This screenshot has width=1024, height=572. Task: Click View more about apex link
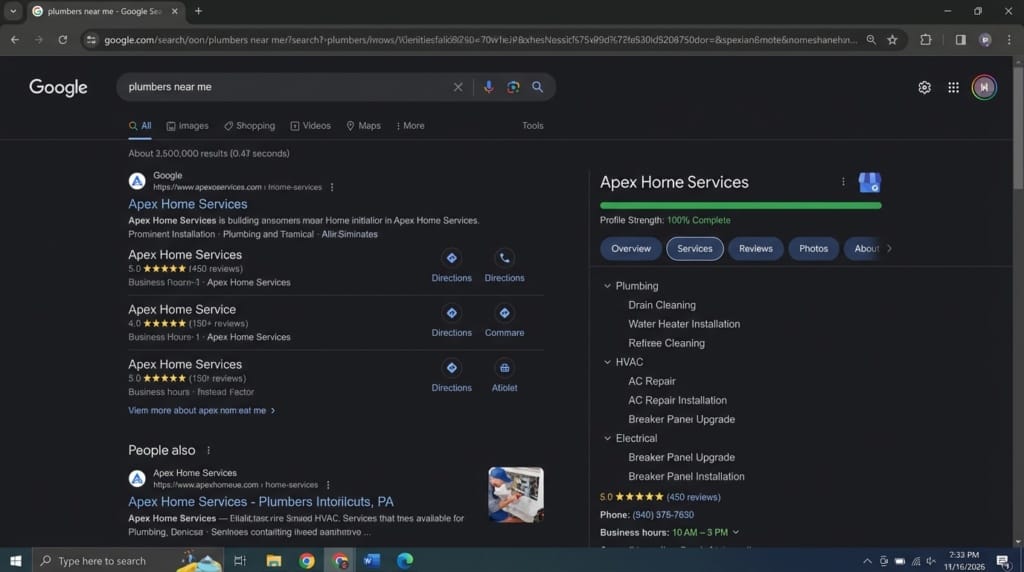[x=201, y=411]
